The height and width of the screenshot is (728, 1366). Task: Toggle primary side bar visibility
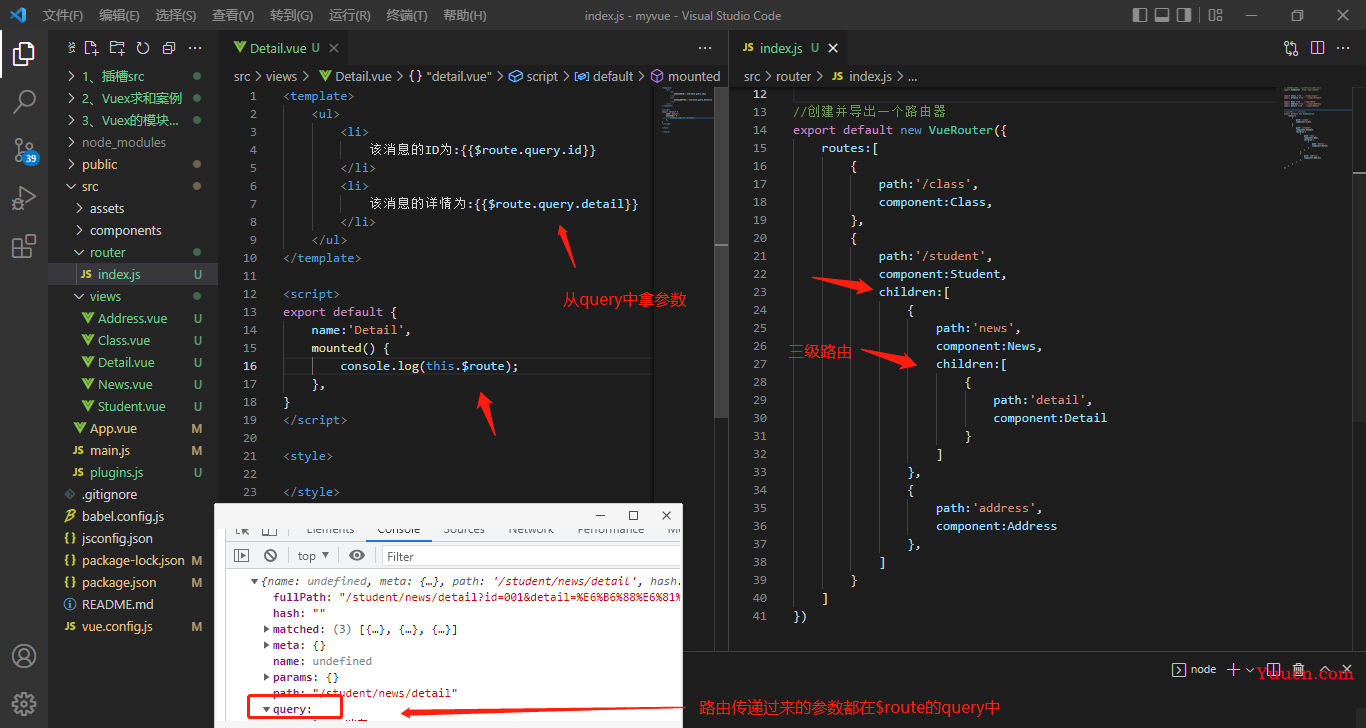click(x=1140, y=15)
